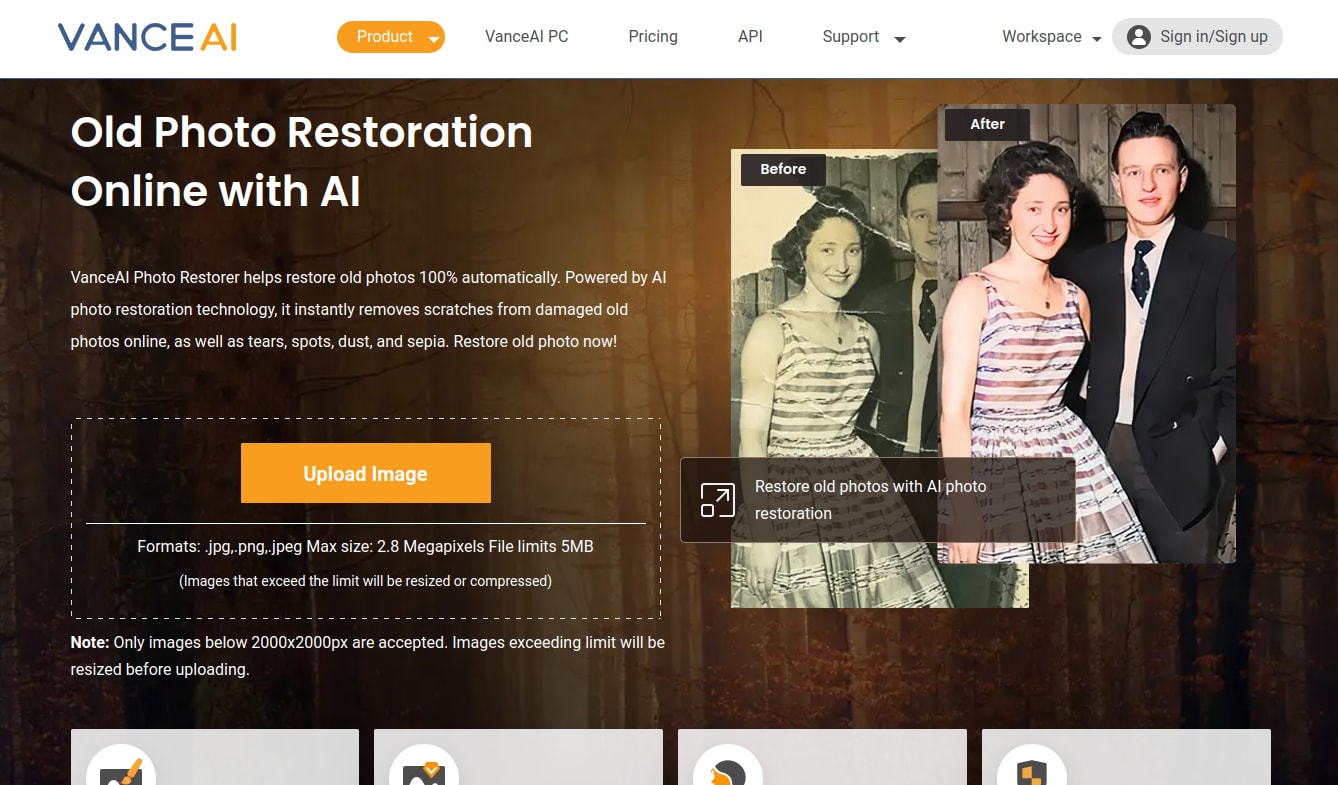This screenshot has height=785, width=1338.
Task: Go to VanceAI PC page
Action: pos(527,37)
